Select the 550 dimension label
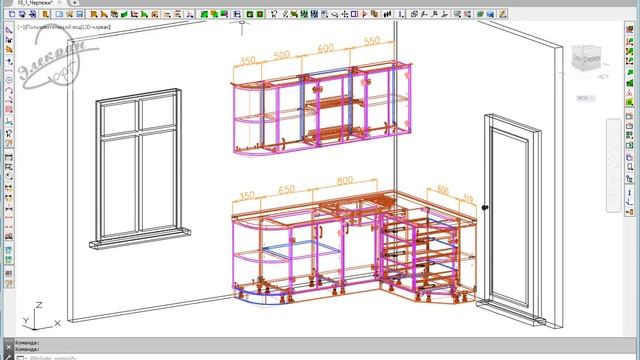This screenshot has width=640, height=360. (x=371, y=41)
